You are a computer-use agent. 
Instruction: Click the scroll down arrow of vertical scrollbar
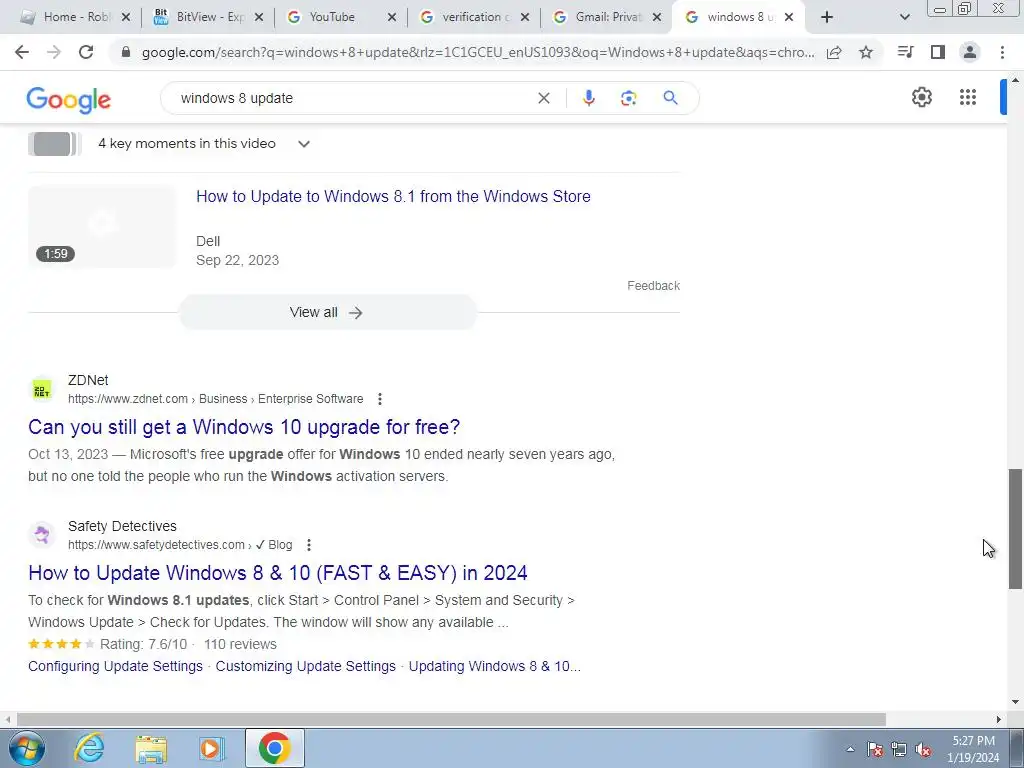pyautogui.click(x=1015, y=703)
